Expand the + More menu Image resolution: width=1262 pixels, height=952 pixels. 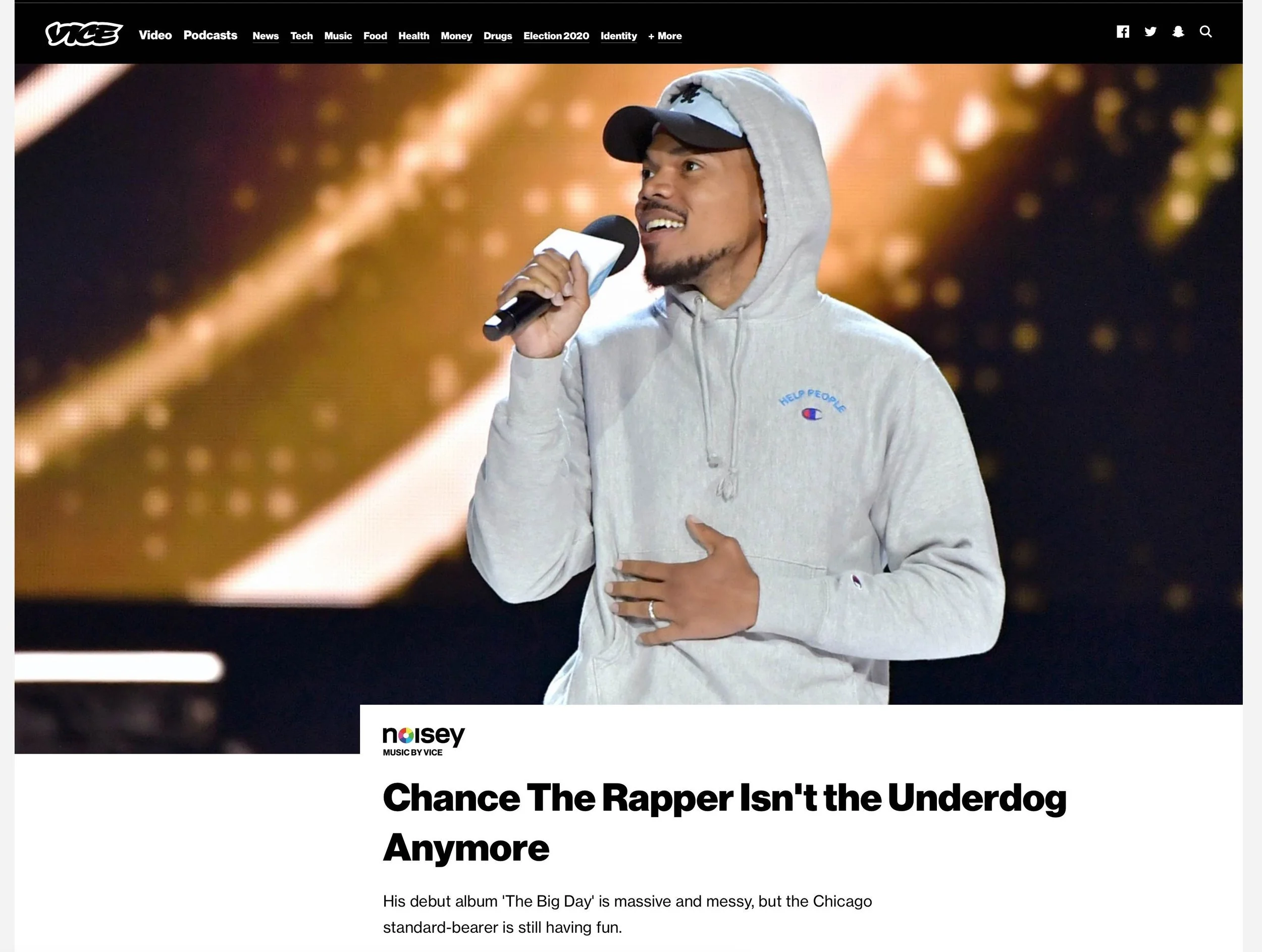(x=665, y=36)
